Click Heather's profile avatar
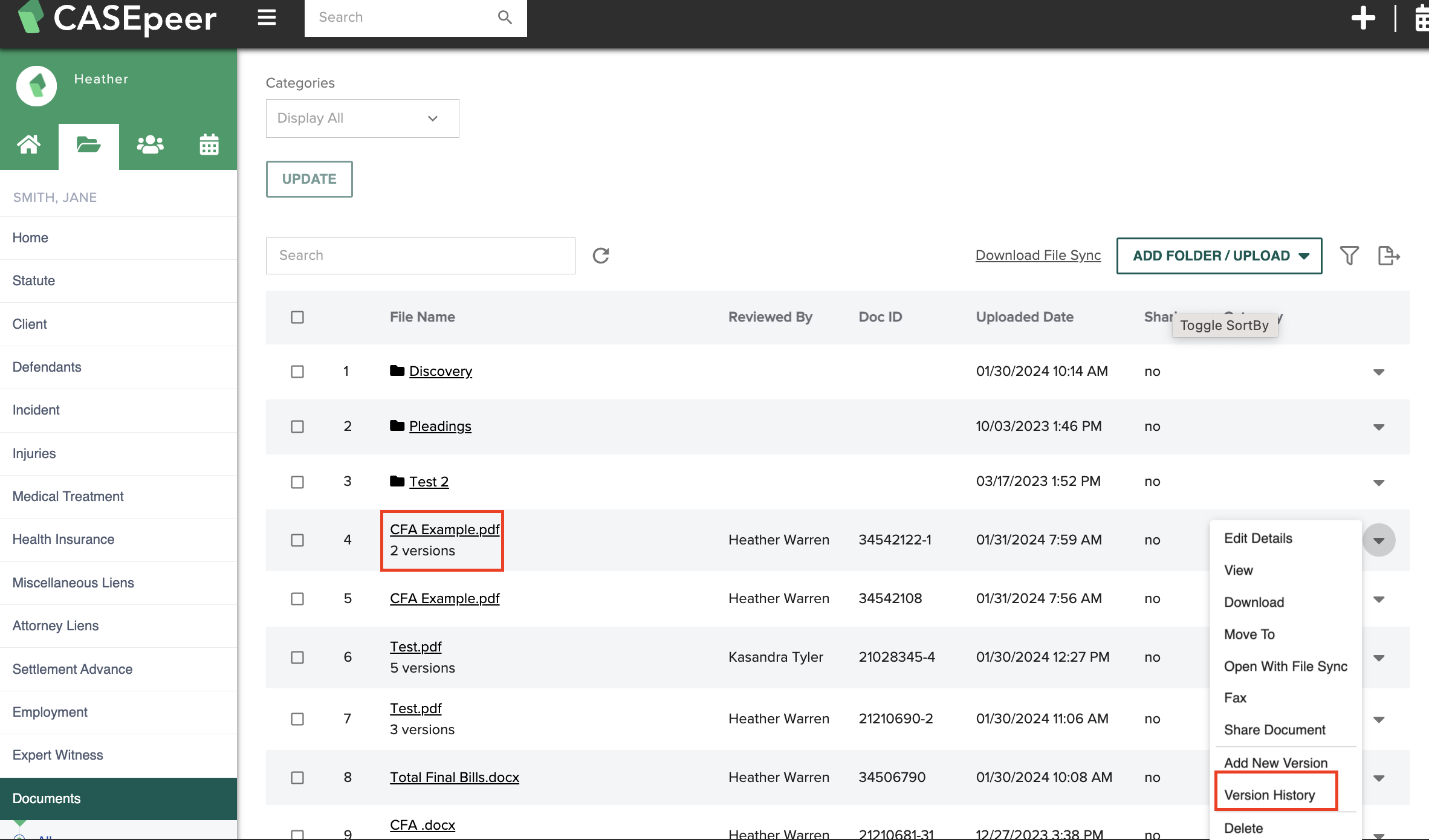Viewport: 1429px width, 840px height. (37, 86)
